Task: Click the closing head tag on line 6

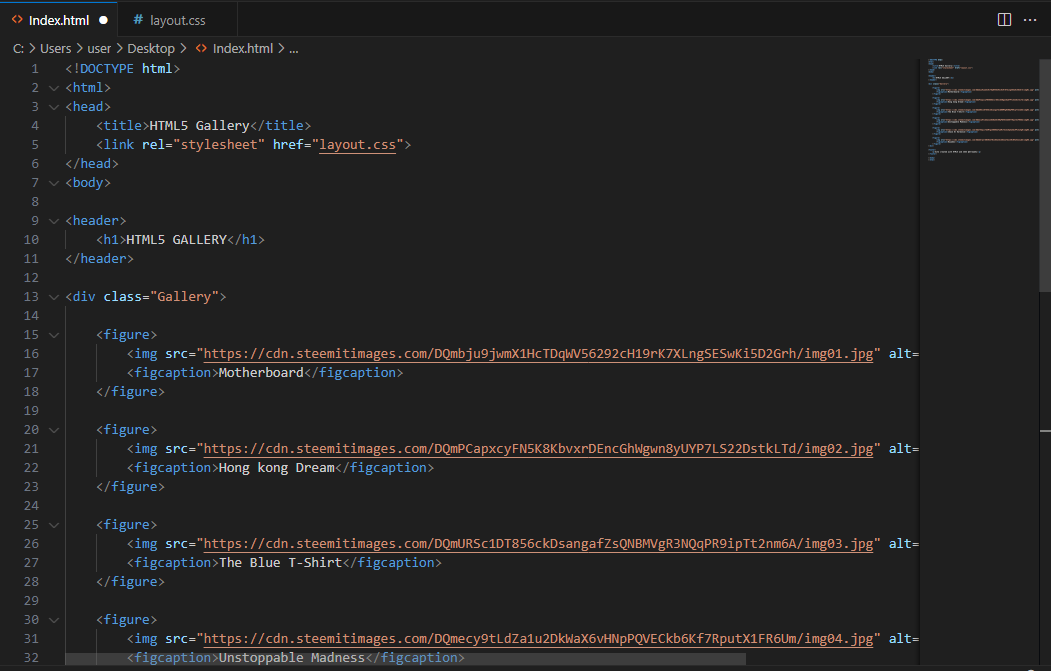Action: (x=92, y=164)
